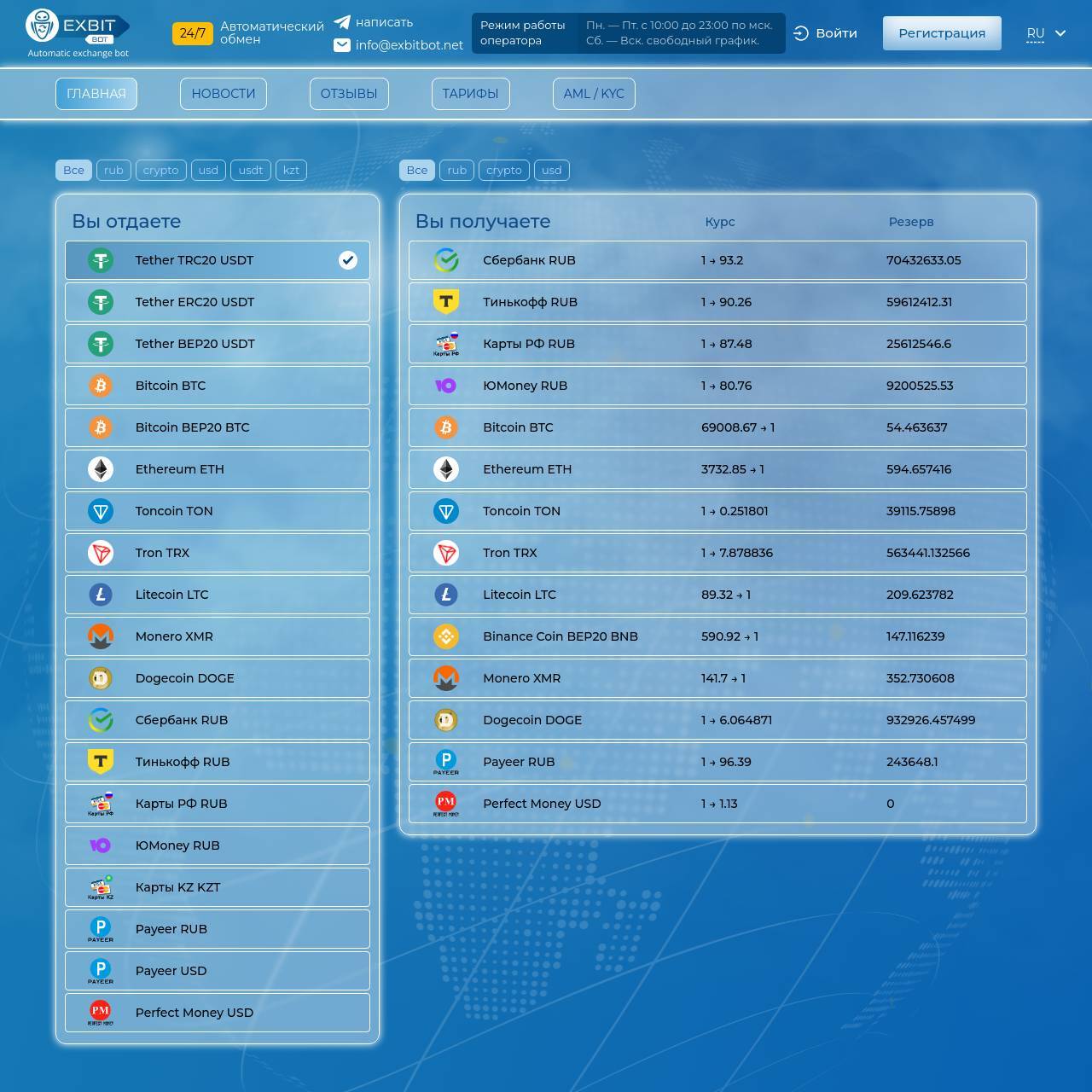Click the Tether BEP20 USDT coin icon
Screen dimensions: 1092x1092
pyautogui.click(x=101, y=344)
